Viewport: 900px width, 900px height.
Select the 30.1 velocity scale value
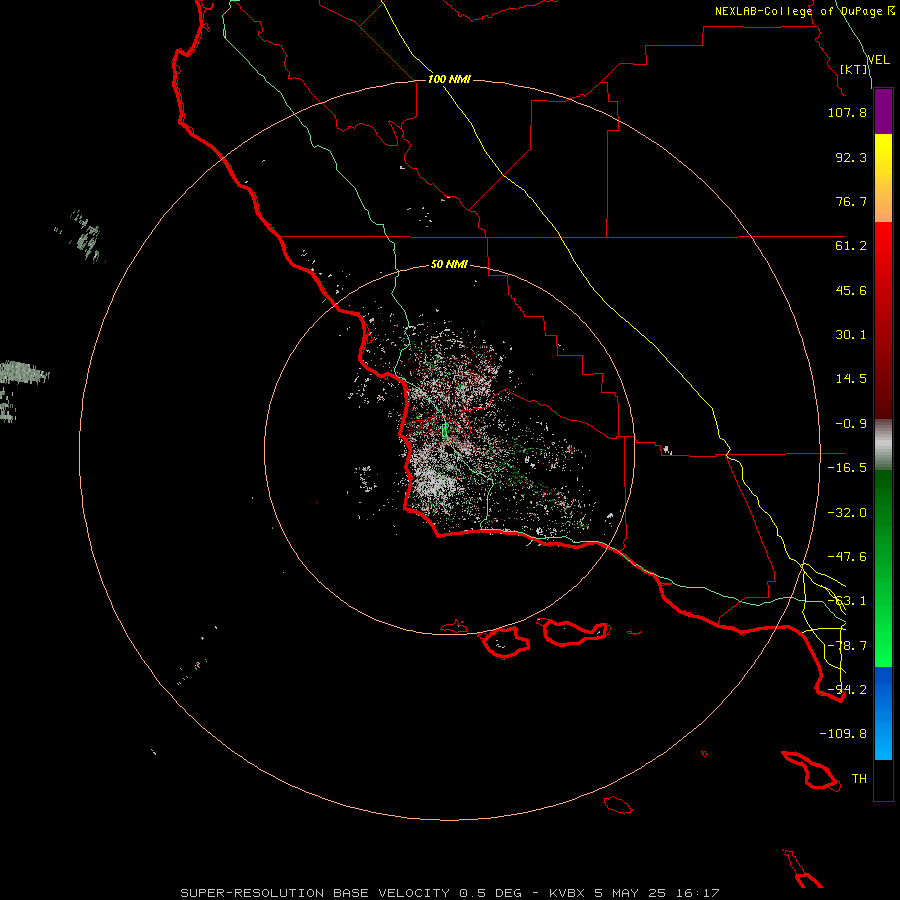click(x=851, y=335)
